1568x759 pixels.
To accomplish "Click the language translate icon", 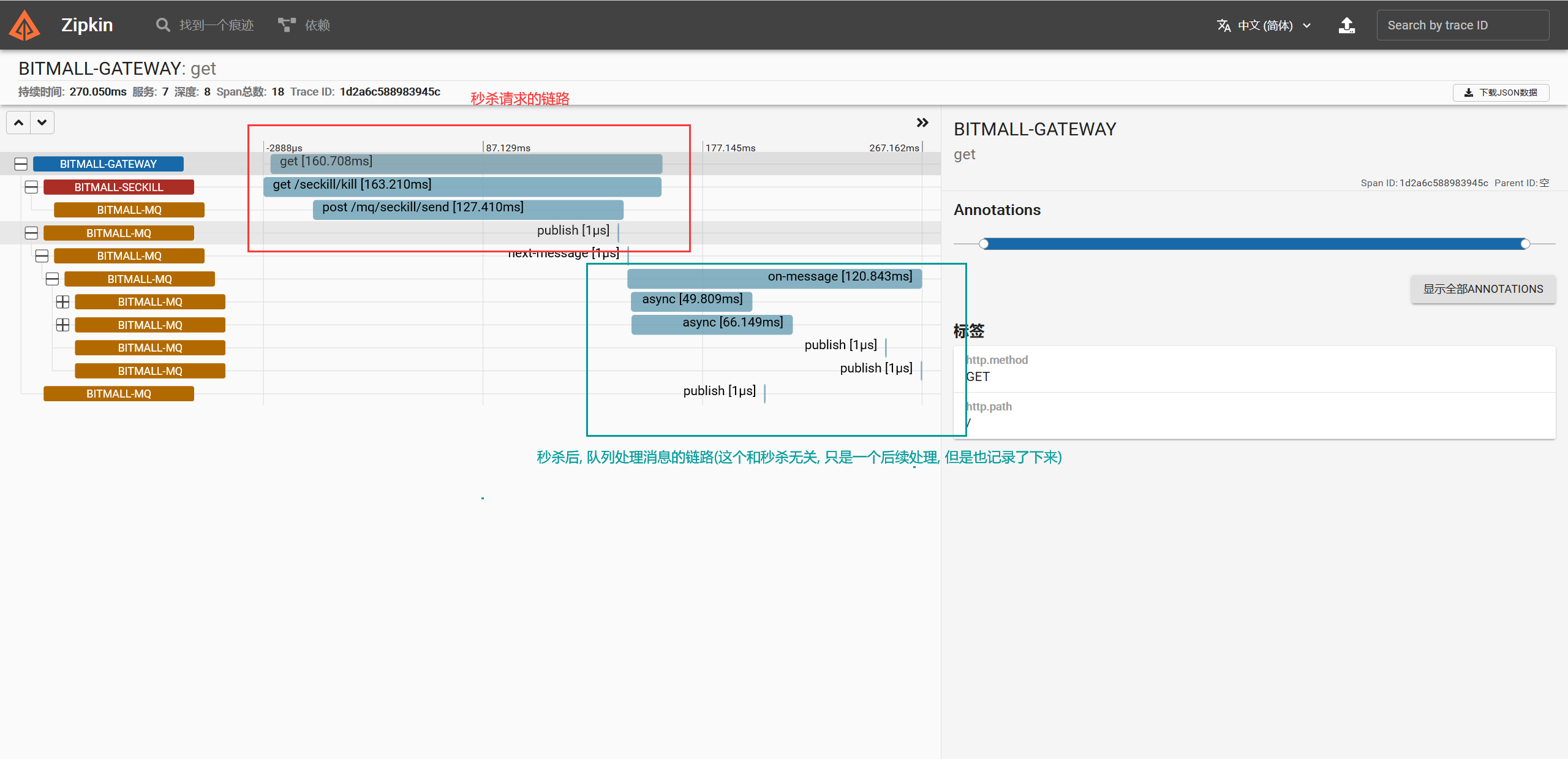I will (x=1223, y=26).
